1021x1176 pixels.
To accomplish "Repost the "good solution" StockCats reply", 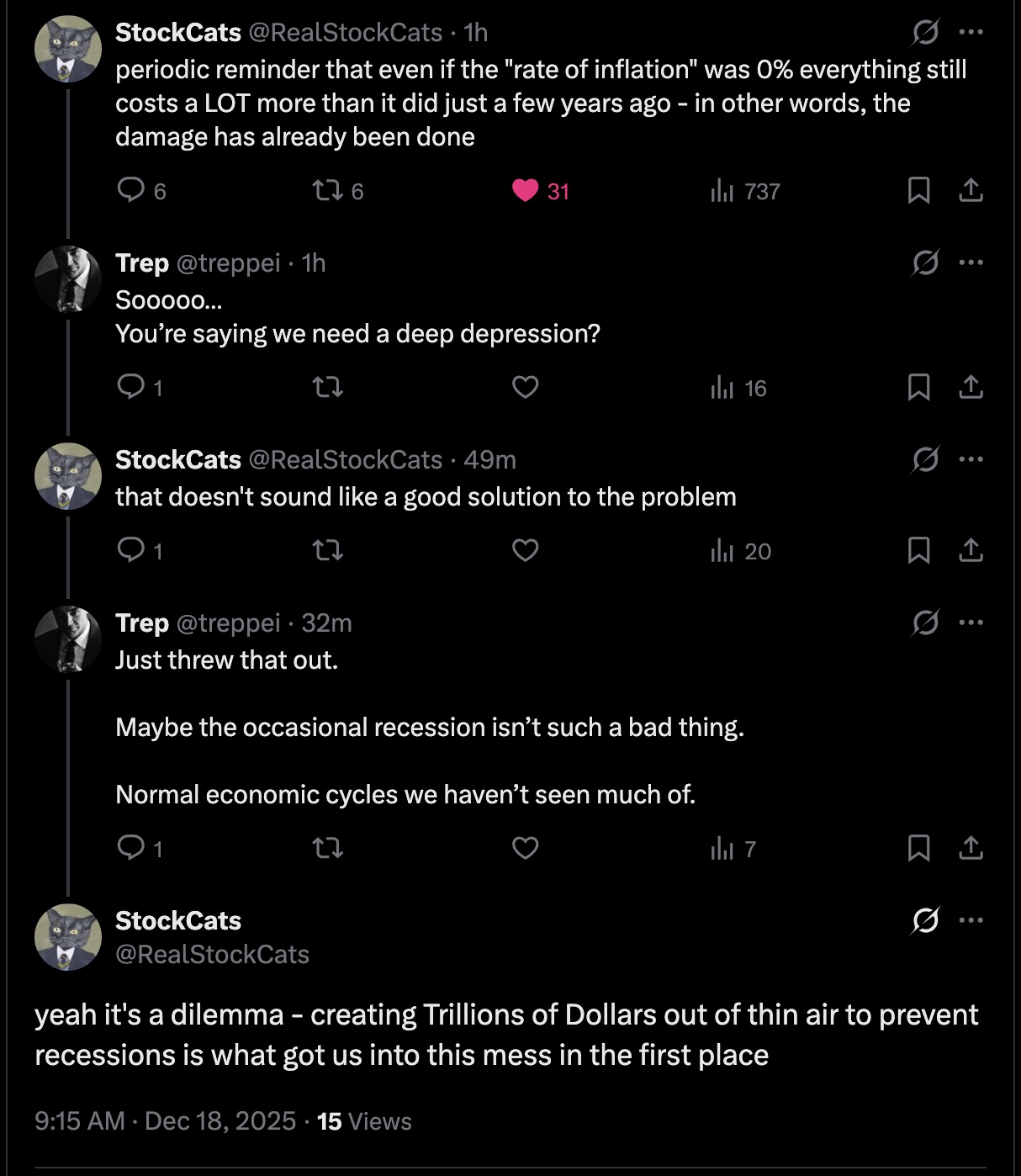I will coord(327,551).
